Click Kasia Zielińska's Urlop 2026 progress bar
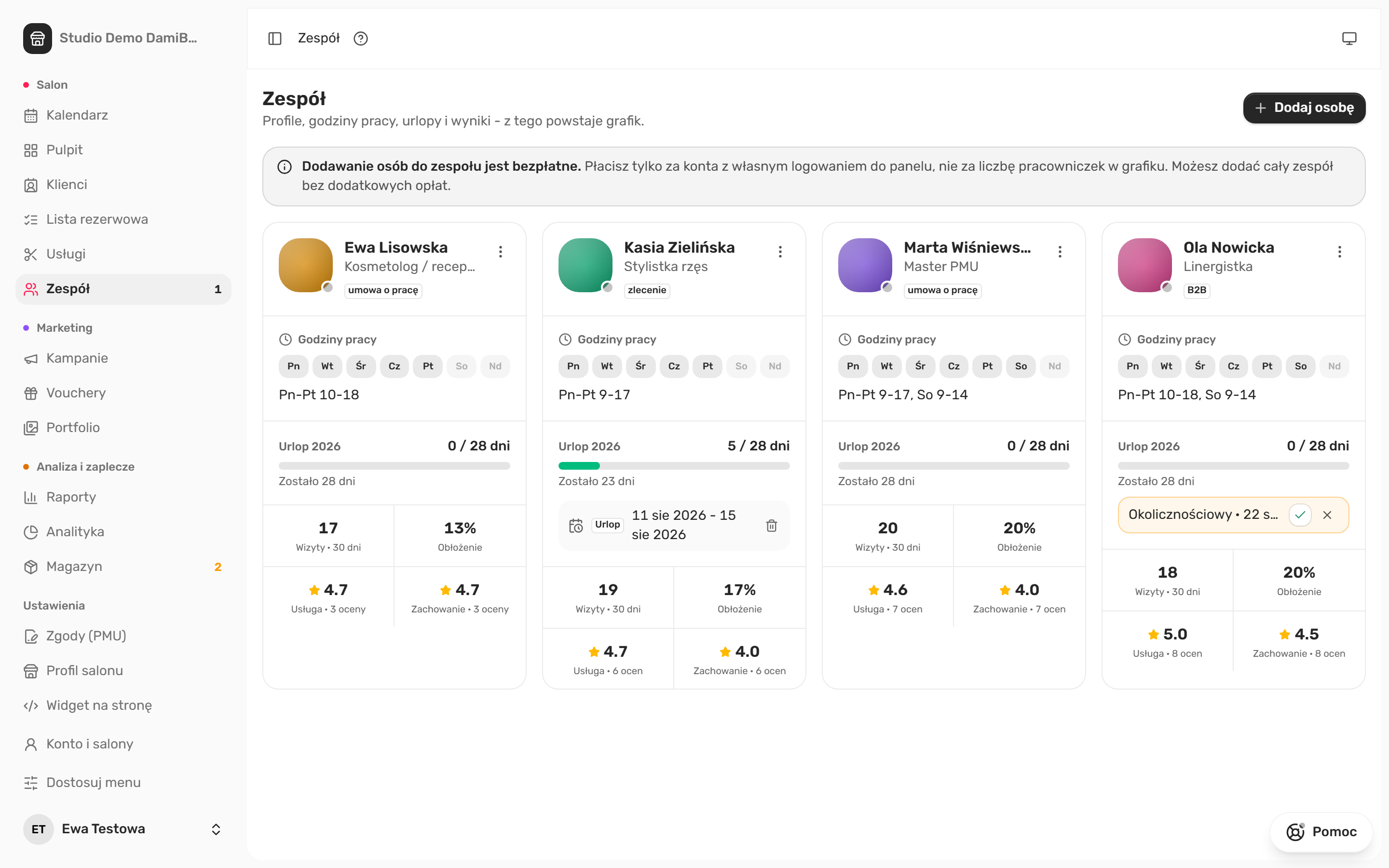The image size is (1389, 868). coord(674,465)
